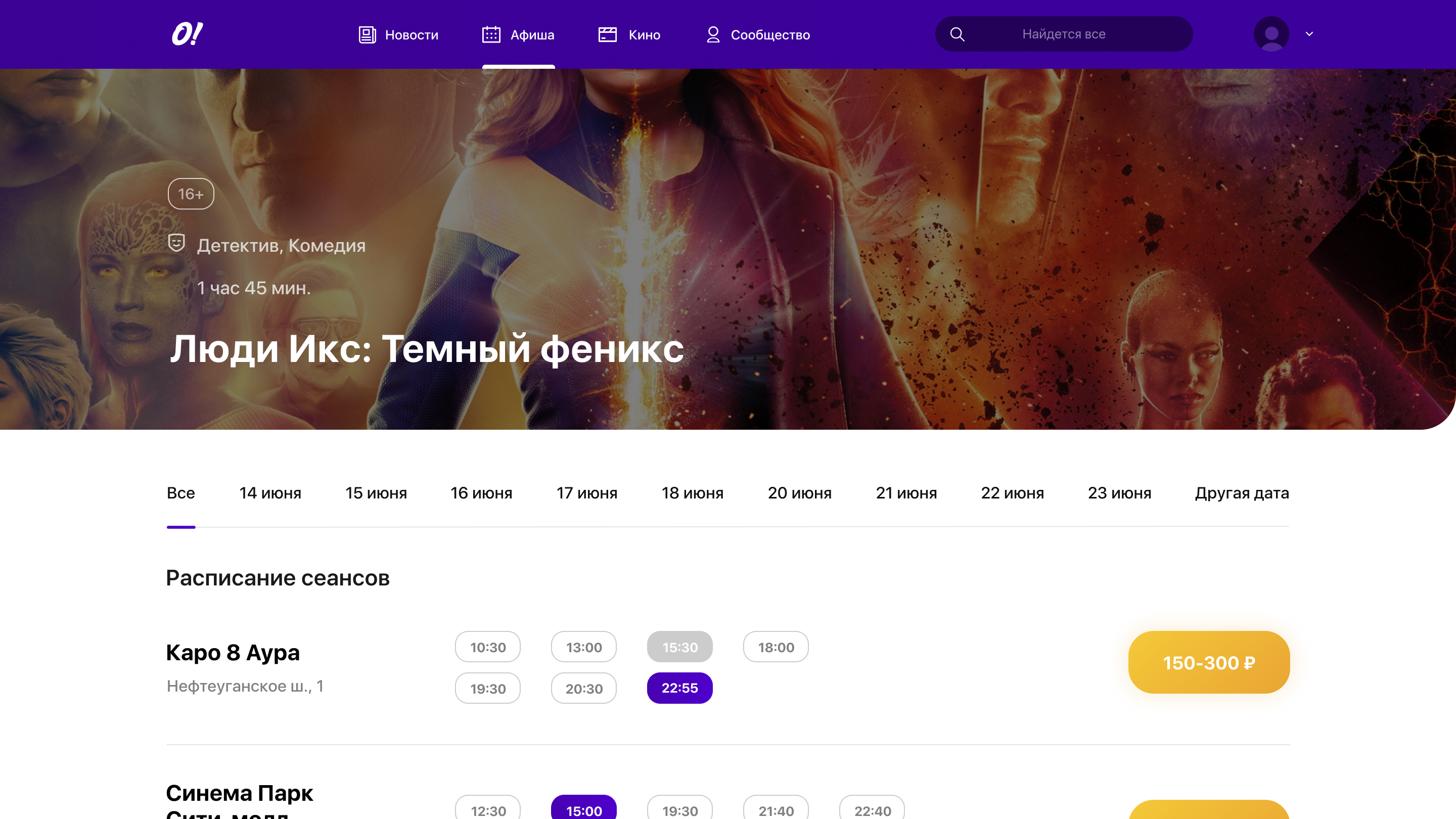Viewport: 1456px width, 819px height.
Task: Switch to the 14 июня tab
Action: 269,493
